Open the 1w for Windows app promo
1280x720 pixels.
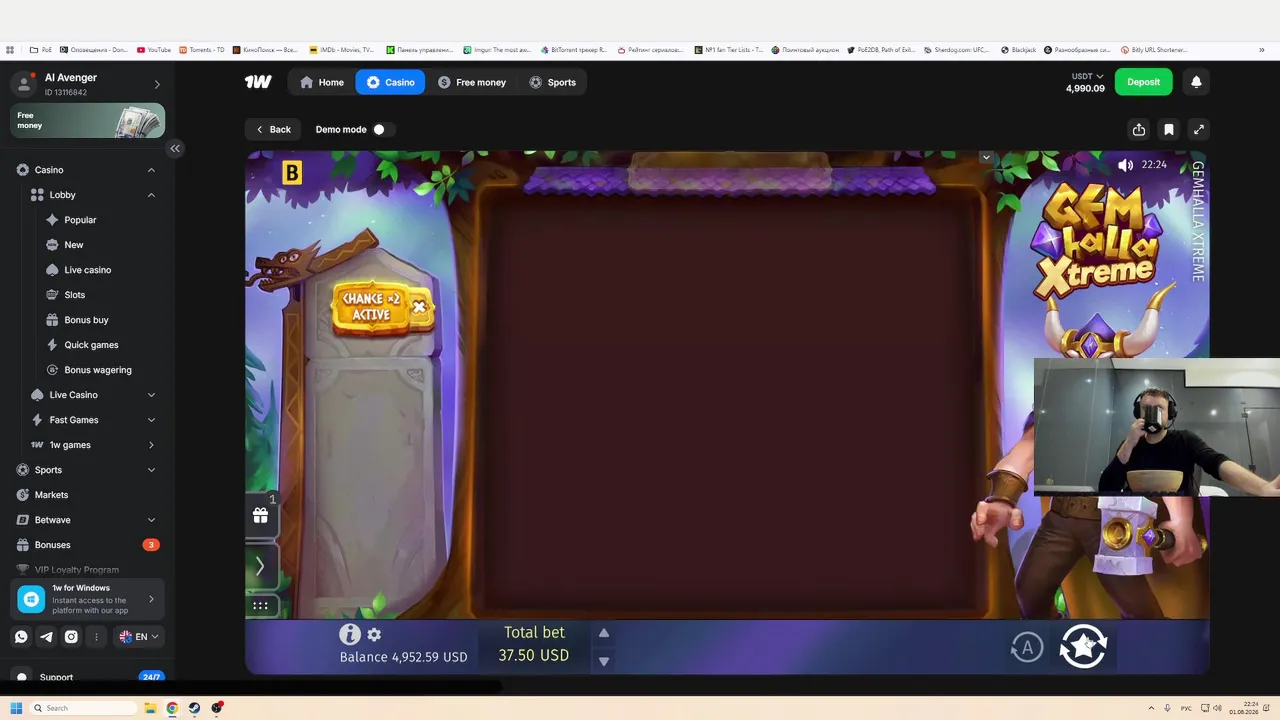point(88,599)
